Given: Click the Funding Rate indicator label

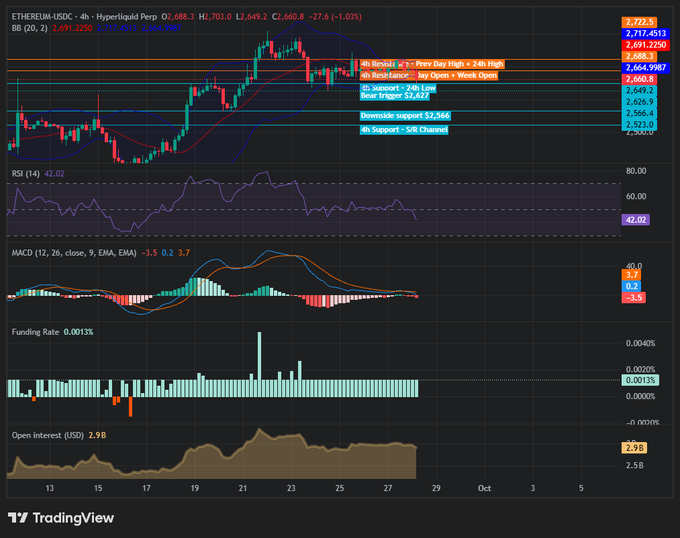Looking at the screenshot, I should 35,332.
